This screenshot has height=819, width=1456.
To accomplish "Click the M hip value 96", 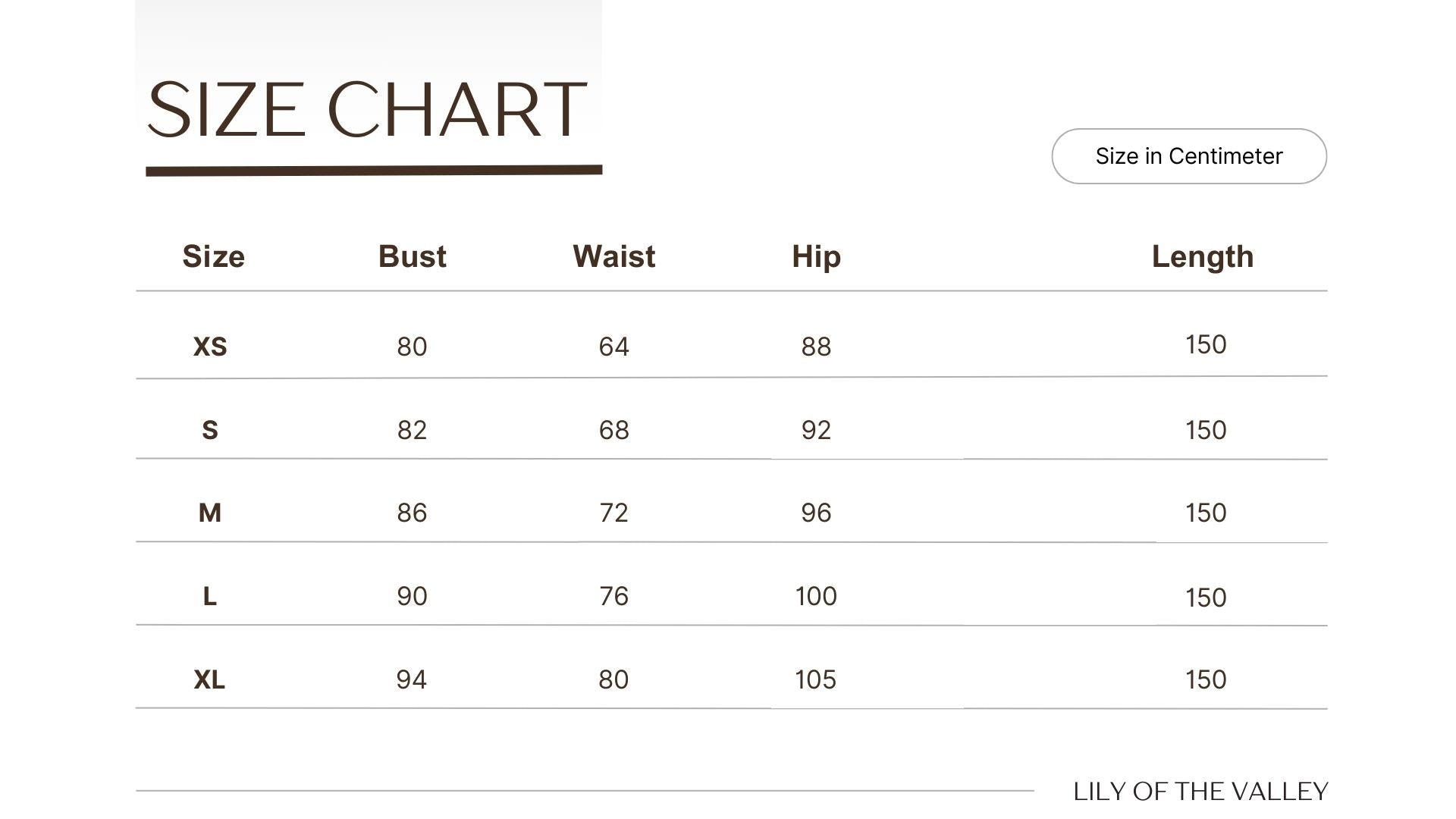I will (817, 513).
